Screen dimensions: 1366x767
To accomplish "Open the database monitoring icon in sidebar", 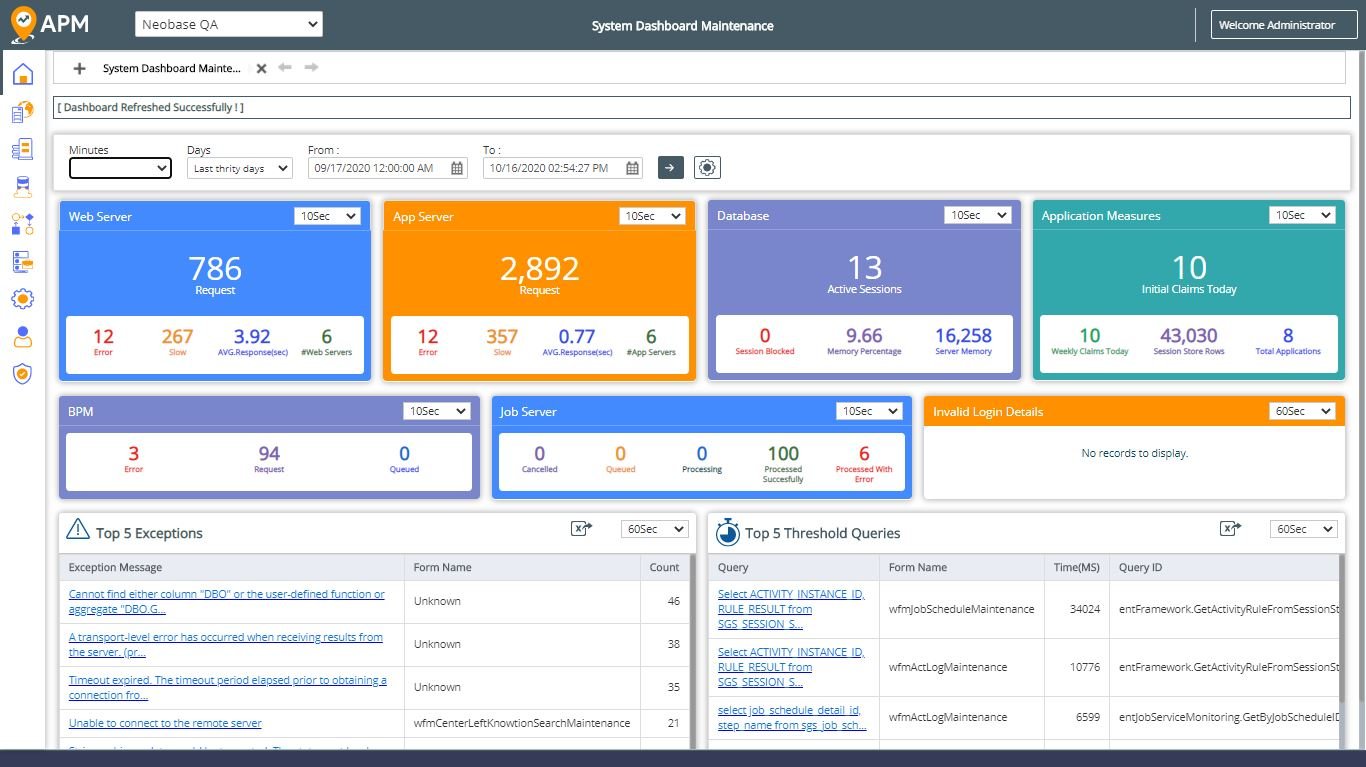I will 22,186.
